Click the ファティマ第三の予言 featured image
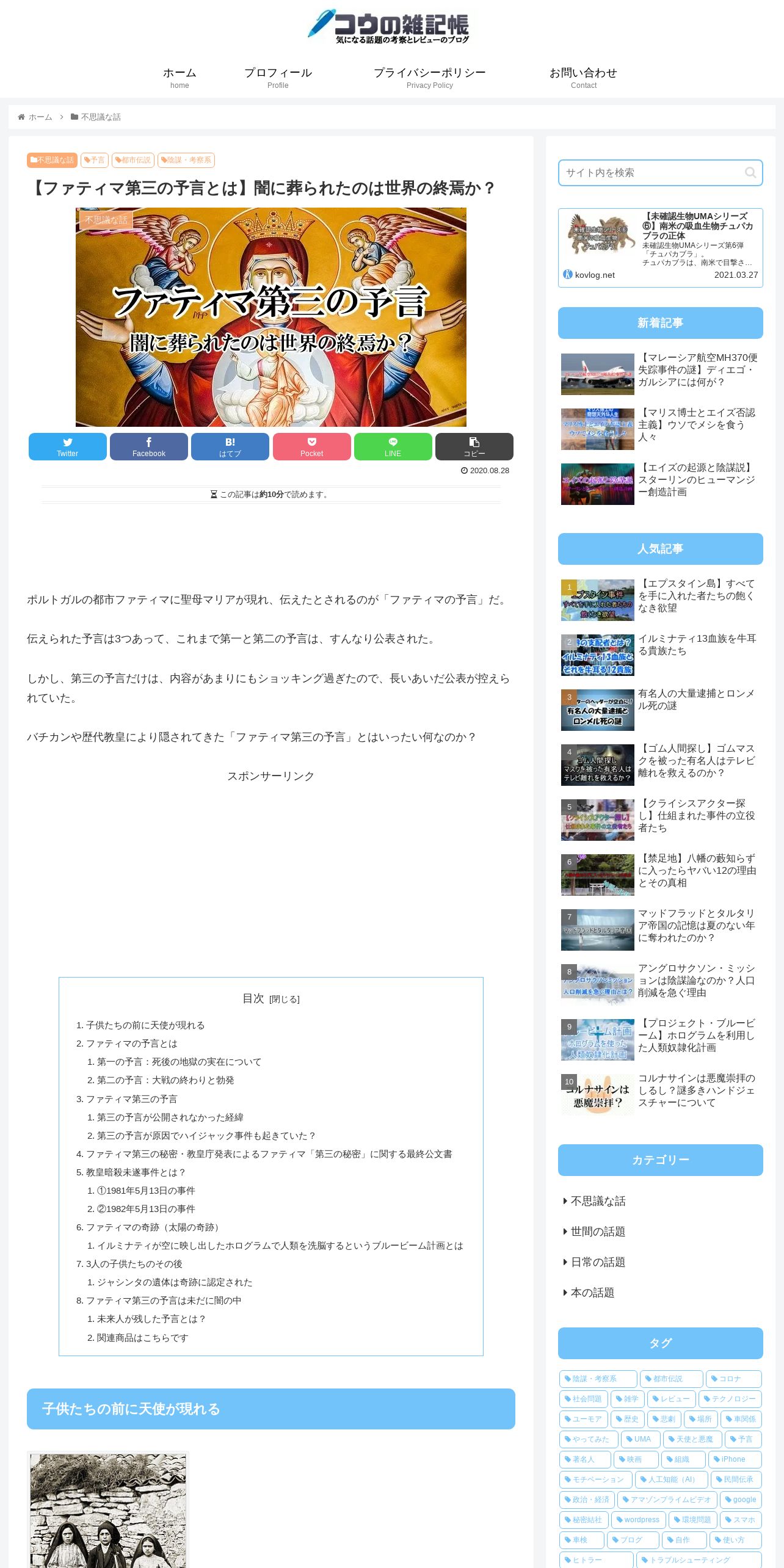Image resolution: width=784 pixels, height=1568 pixels. 271,317
